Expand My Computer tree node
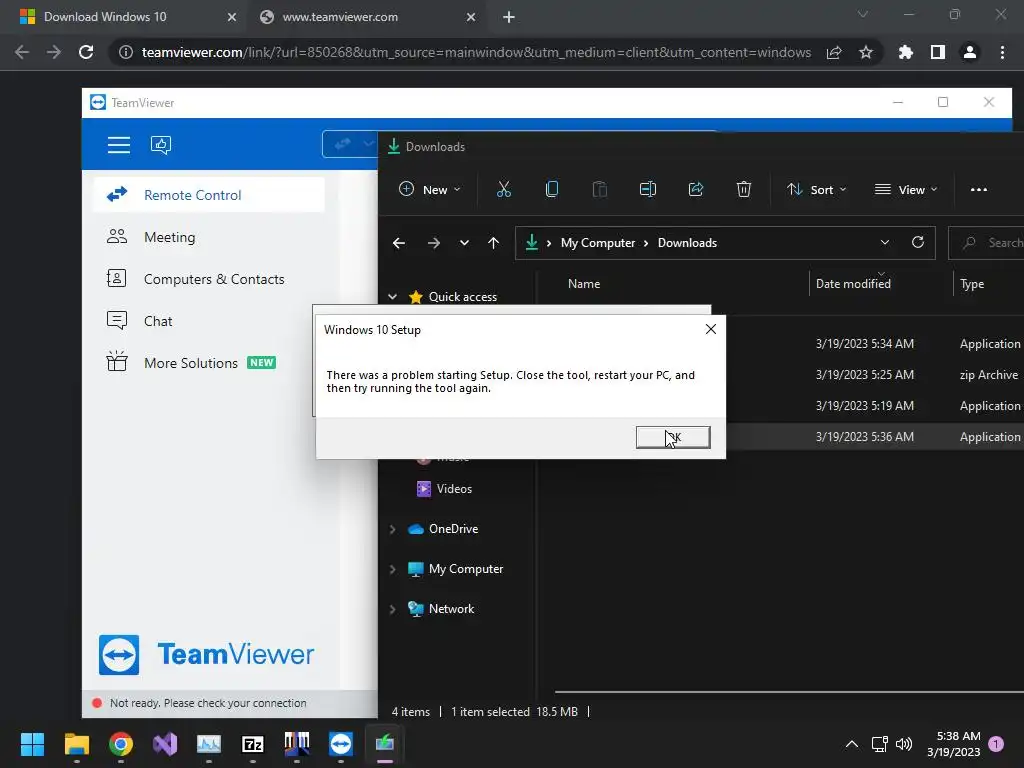This screenshot has width=1024, height=768. (392, 569)
